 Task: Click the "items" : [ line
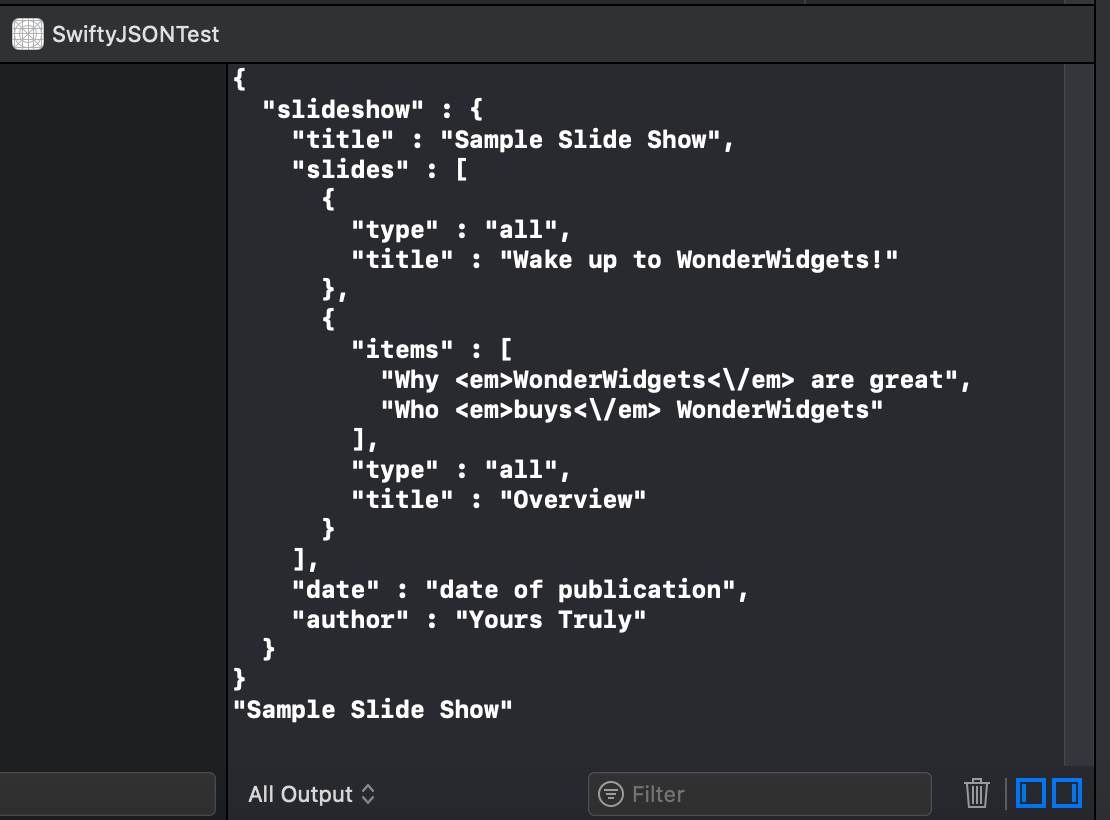432,349
